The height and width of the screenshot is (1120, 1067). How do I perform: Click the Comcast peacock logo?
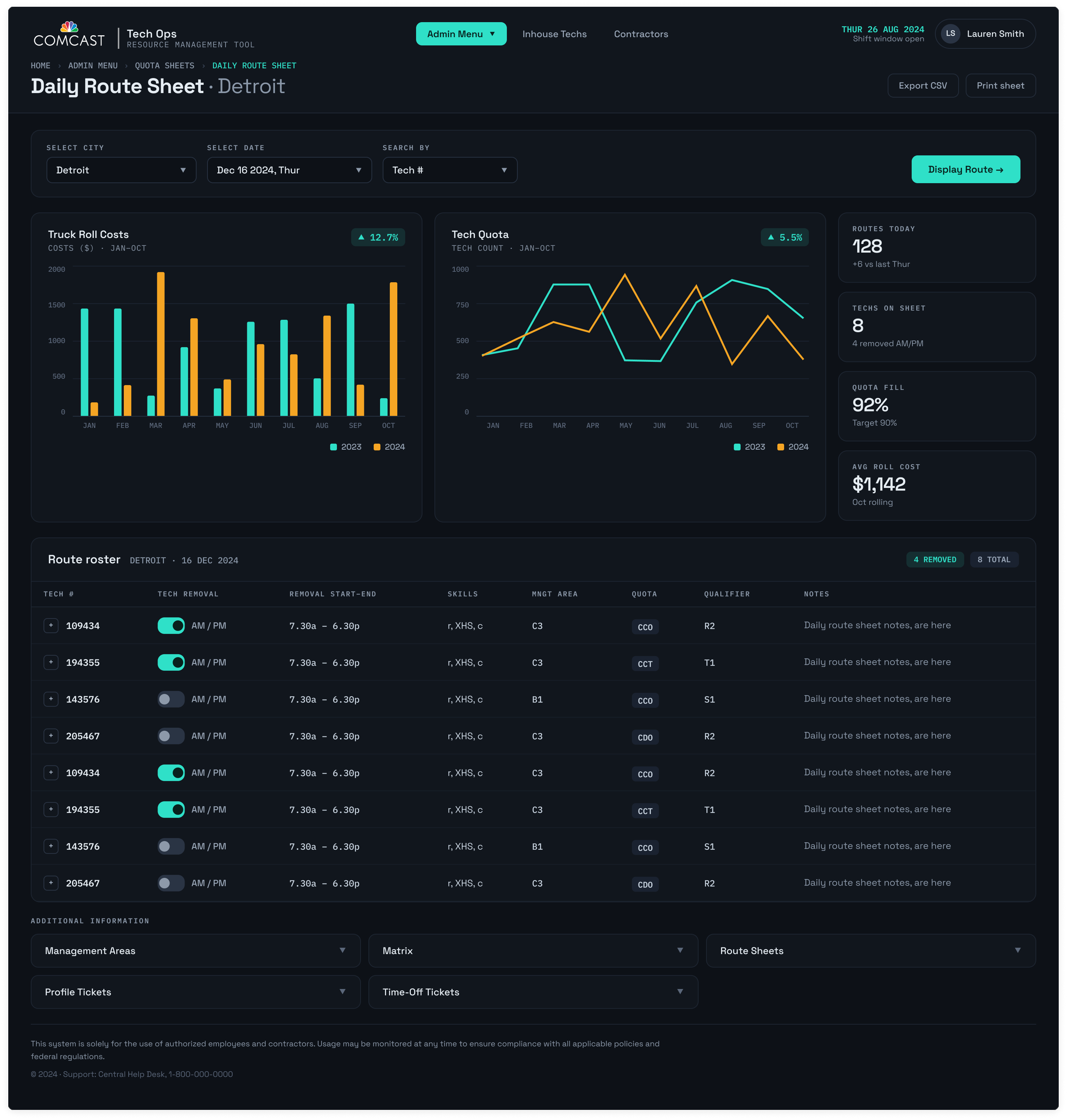tap(69, 34)
